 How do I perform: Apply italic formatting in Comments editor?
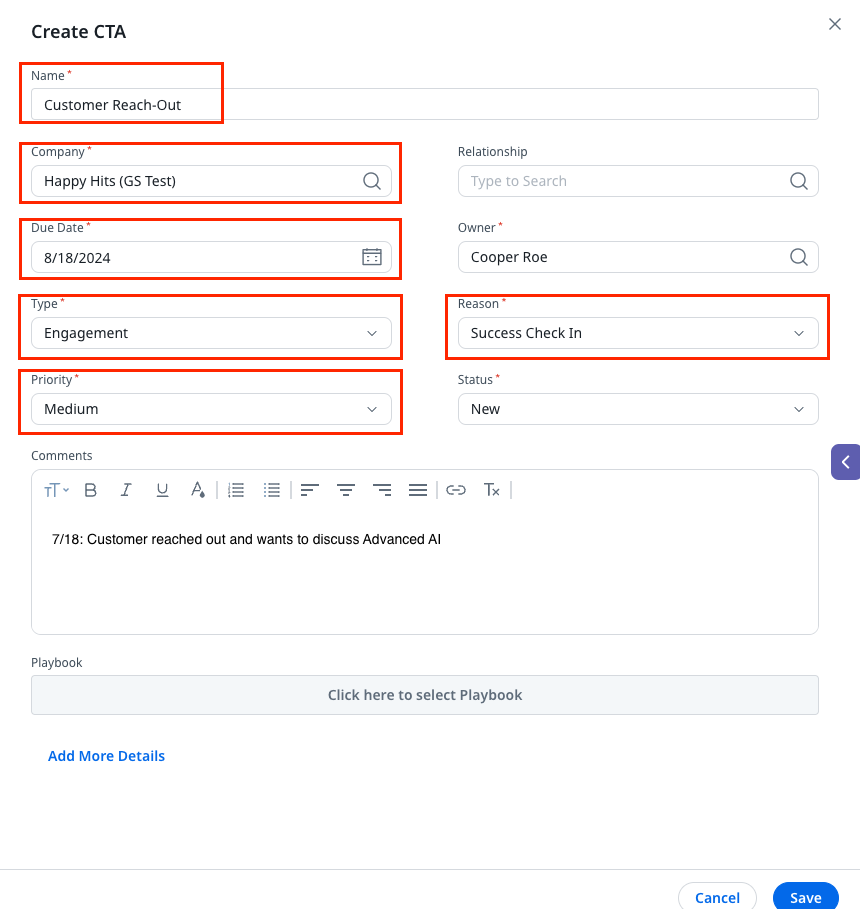point(126,490)
